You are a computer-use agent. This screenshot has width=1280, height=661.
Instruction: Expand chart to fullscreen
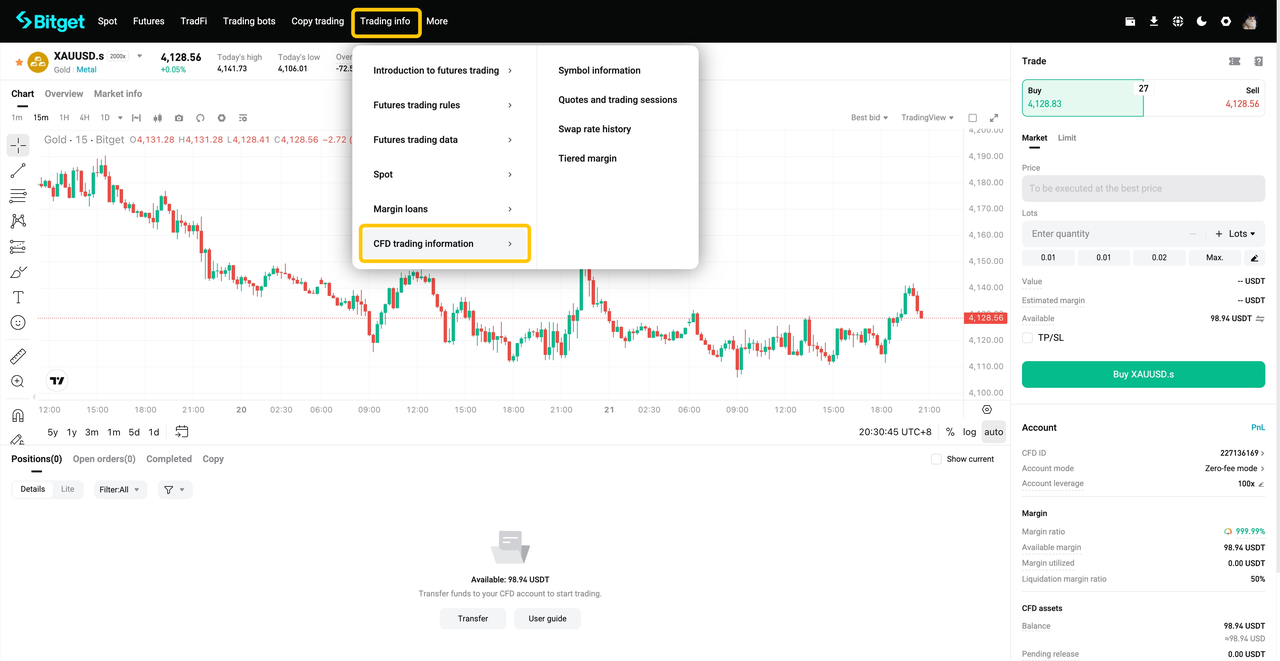(994, 118)
